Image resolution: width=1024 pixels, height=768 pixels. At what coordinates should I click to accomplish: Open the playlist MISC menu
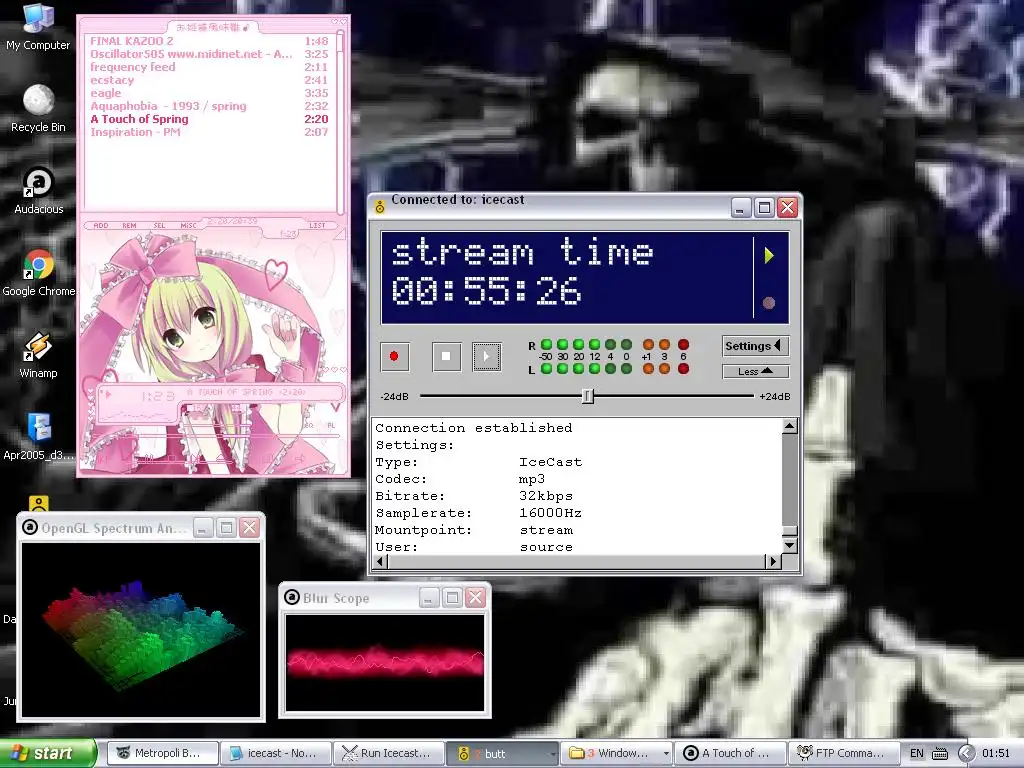[x=188, y=225]
